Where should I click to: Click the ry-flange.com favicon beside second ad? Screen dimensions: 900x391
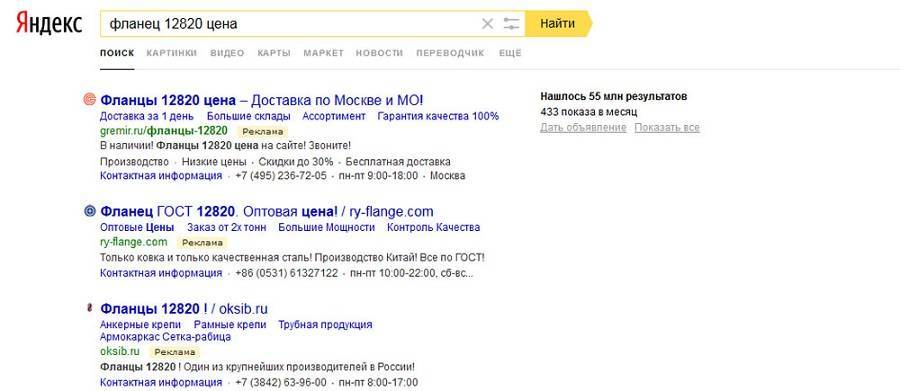click(89, 211)
